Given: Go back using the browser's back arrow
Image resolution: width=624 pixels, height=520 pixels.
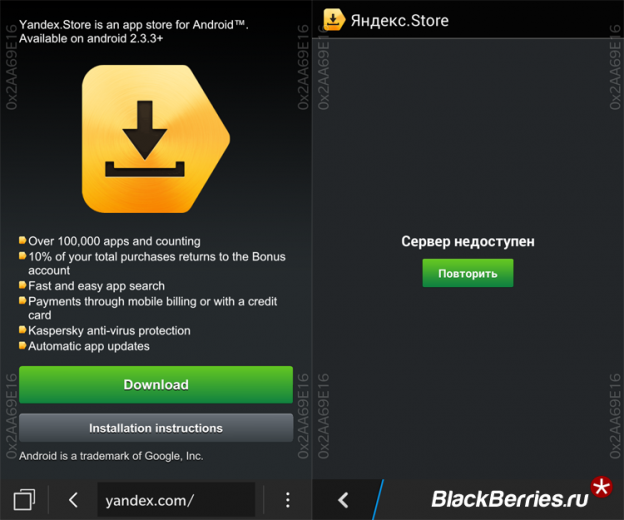Looking at the screenshot, I should pyautogui.click(x=73, y=499).
